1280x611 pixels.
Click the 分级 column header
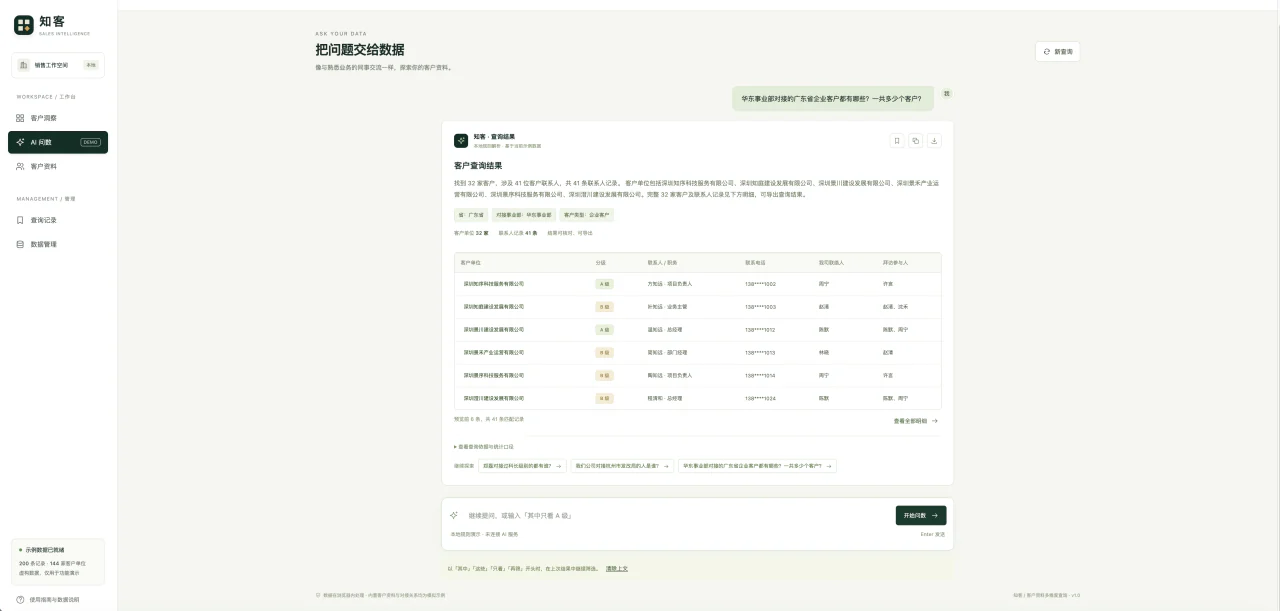(601, 262)
